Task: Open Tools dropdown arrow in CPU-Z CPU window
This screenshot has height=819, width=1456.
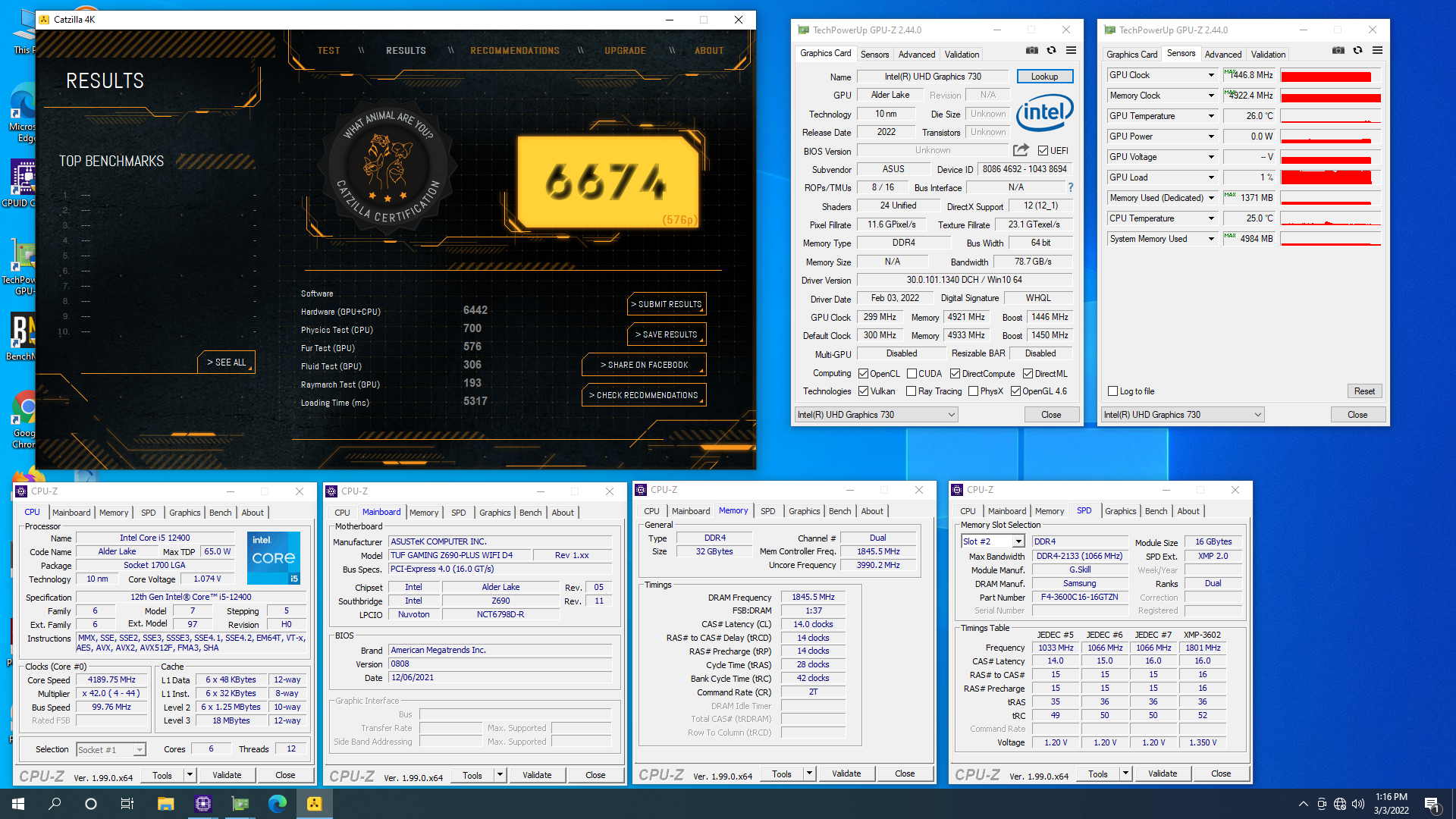Action: point(190,775)
